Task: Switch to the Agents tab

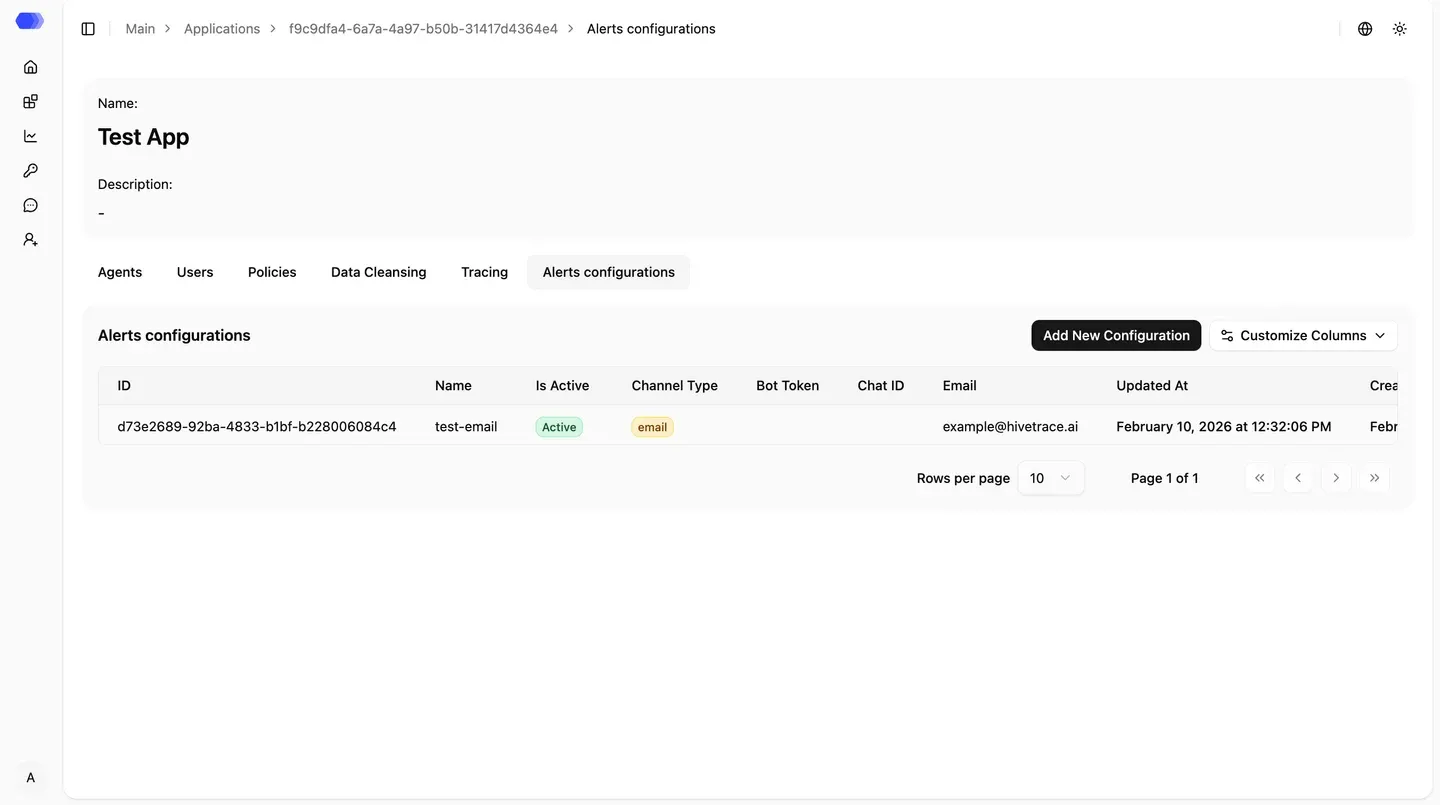Action: click(x=120, y=272)
